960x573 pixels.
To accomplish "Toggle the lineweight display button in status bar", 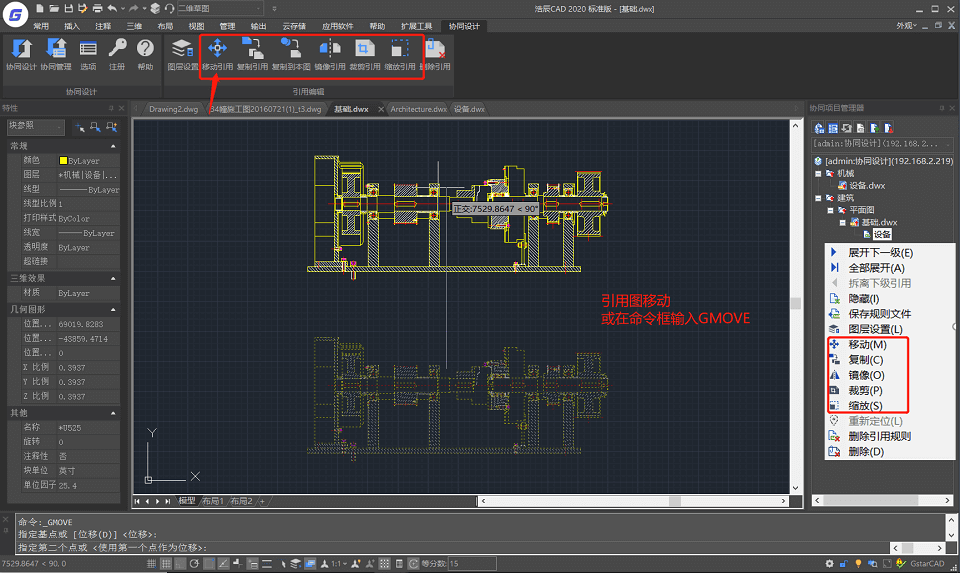I will [267, 564].
